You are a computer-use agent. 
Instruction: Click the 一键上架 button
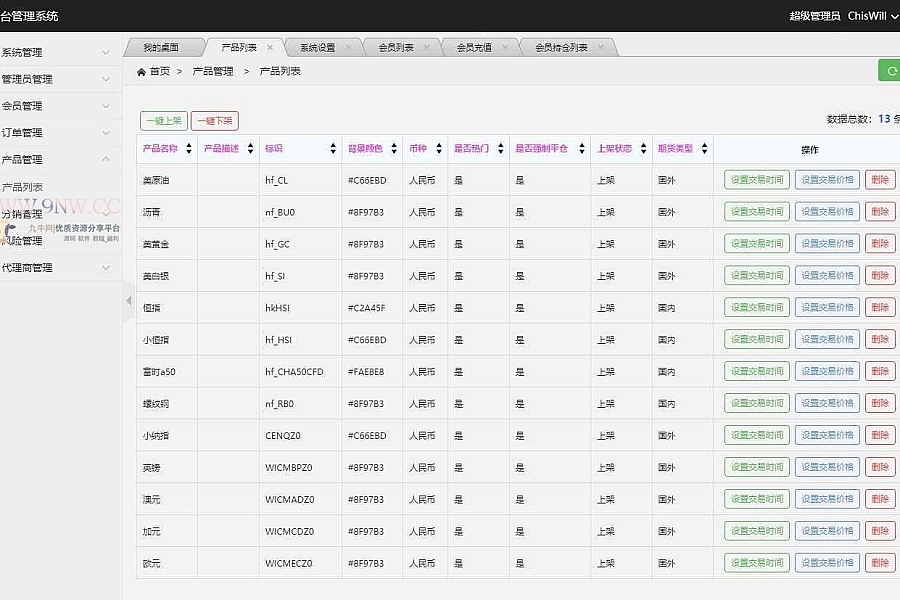(x=163, y=121)
